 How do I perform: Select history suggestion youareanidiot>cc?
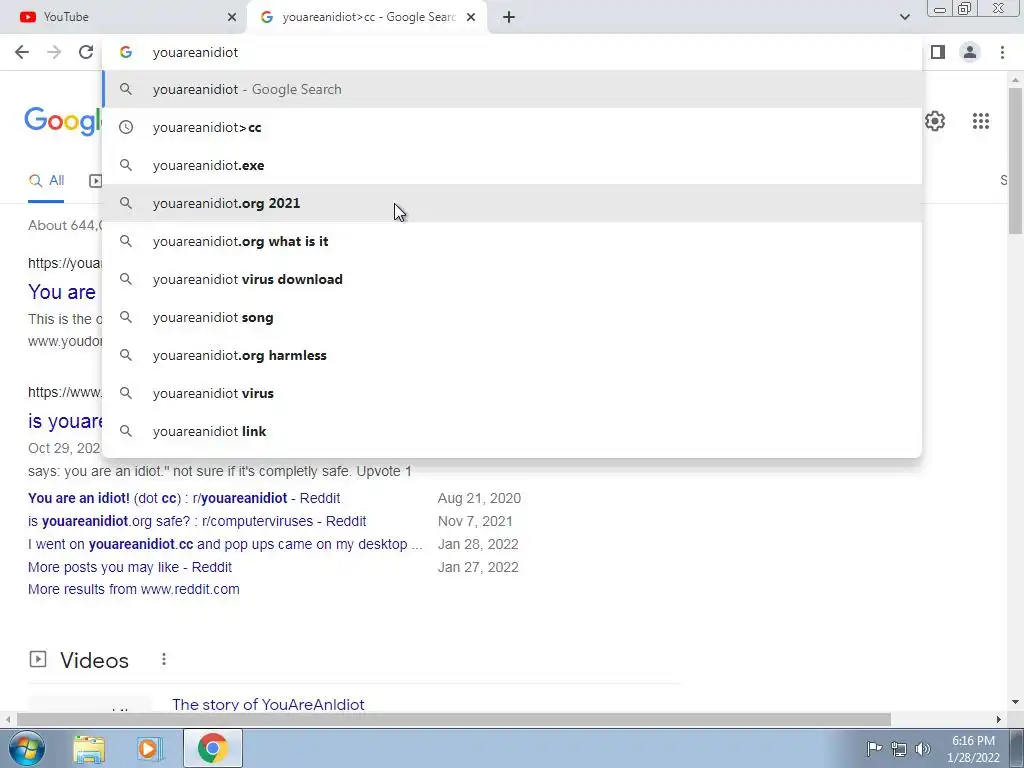512,127
